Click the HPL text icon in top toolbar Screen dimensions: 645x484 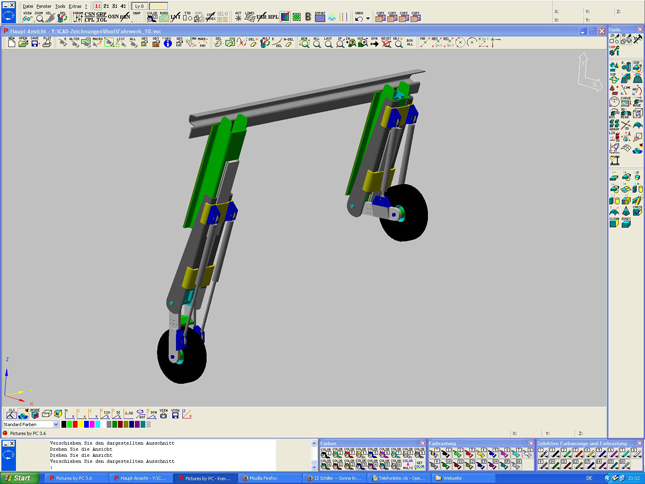273,17
